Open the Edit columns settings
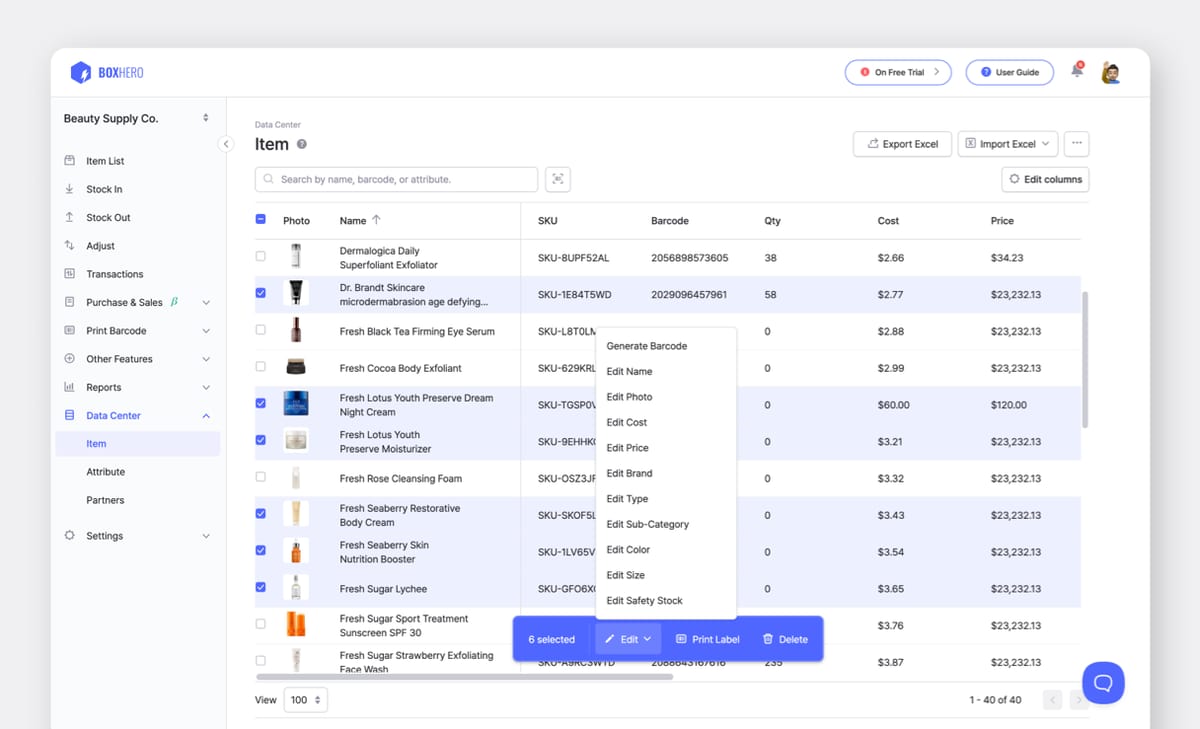1200x729 pixels. 1044,179
